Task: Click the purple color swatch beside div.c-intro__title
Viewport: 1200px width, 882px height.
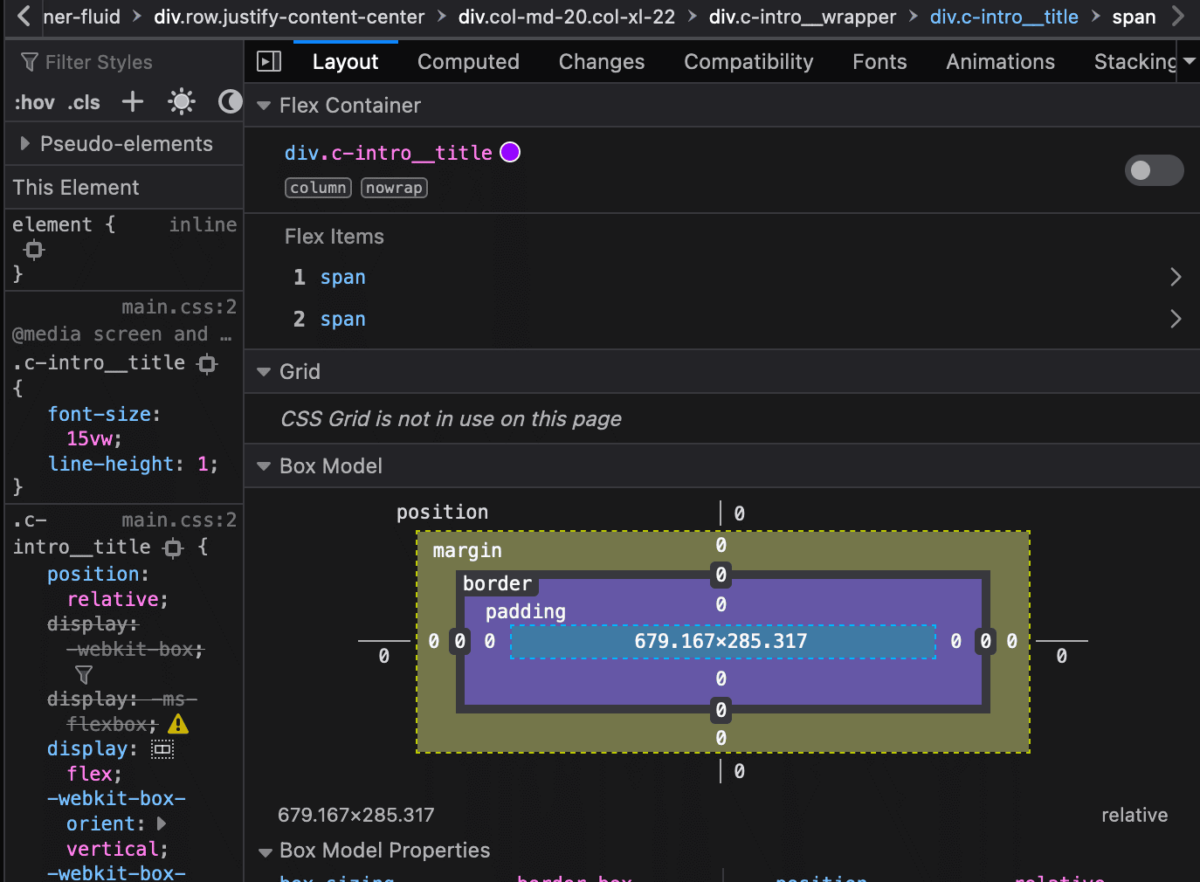Action: [510, 152]
